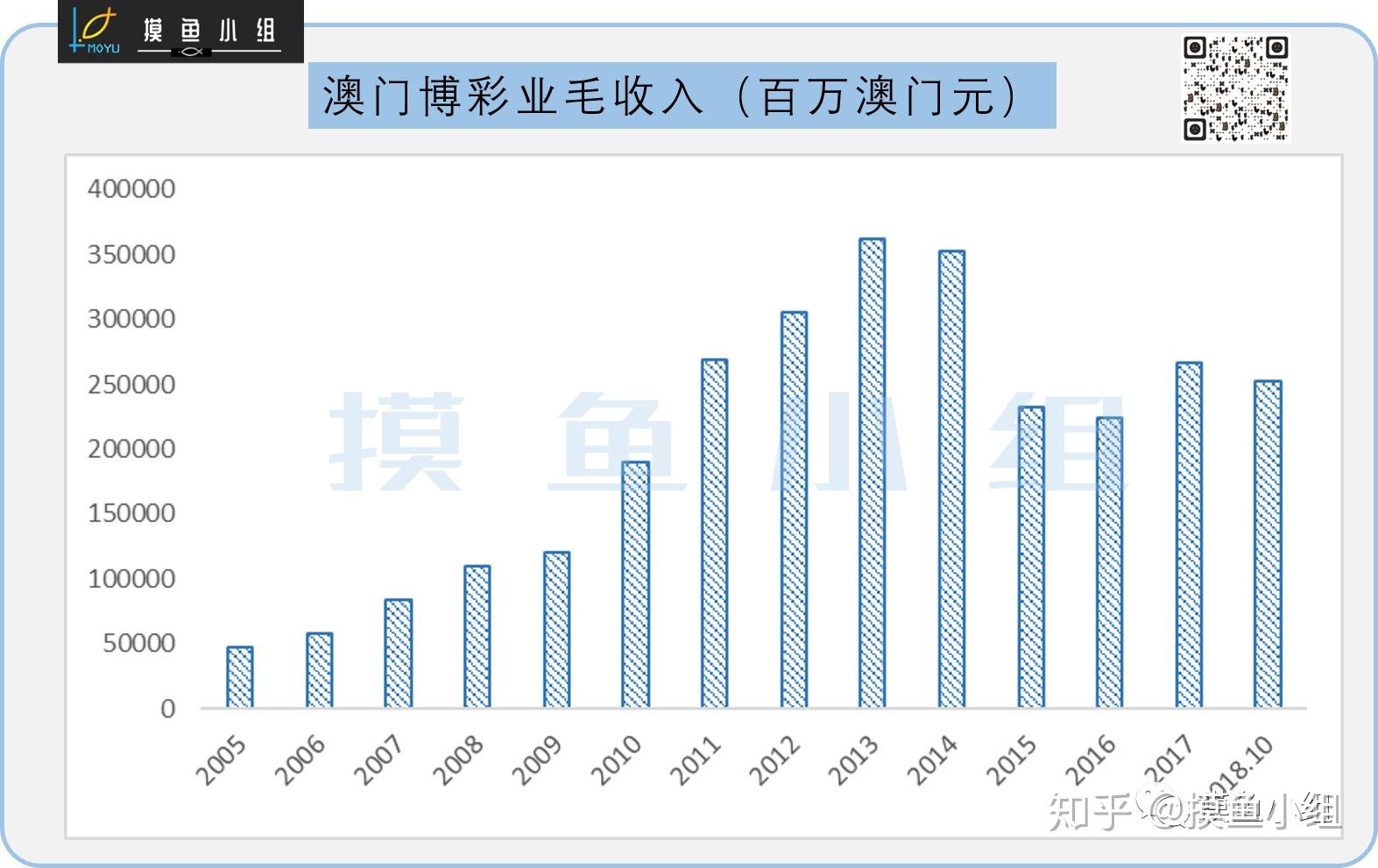Click the 知乎 @摸鱼小组 watermark text
The height and width of the screenshot is (868, 1378).
pos(1195,810)
